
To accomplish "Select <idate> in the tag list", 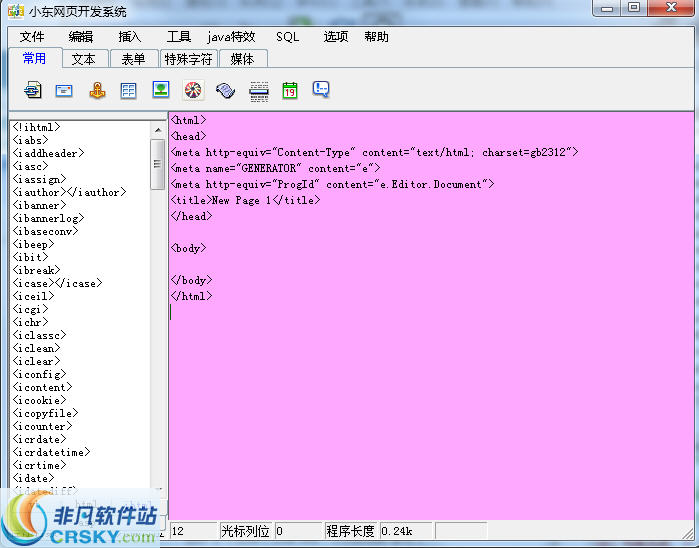I will [33, 478].
